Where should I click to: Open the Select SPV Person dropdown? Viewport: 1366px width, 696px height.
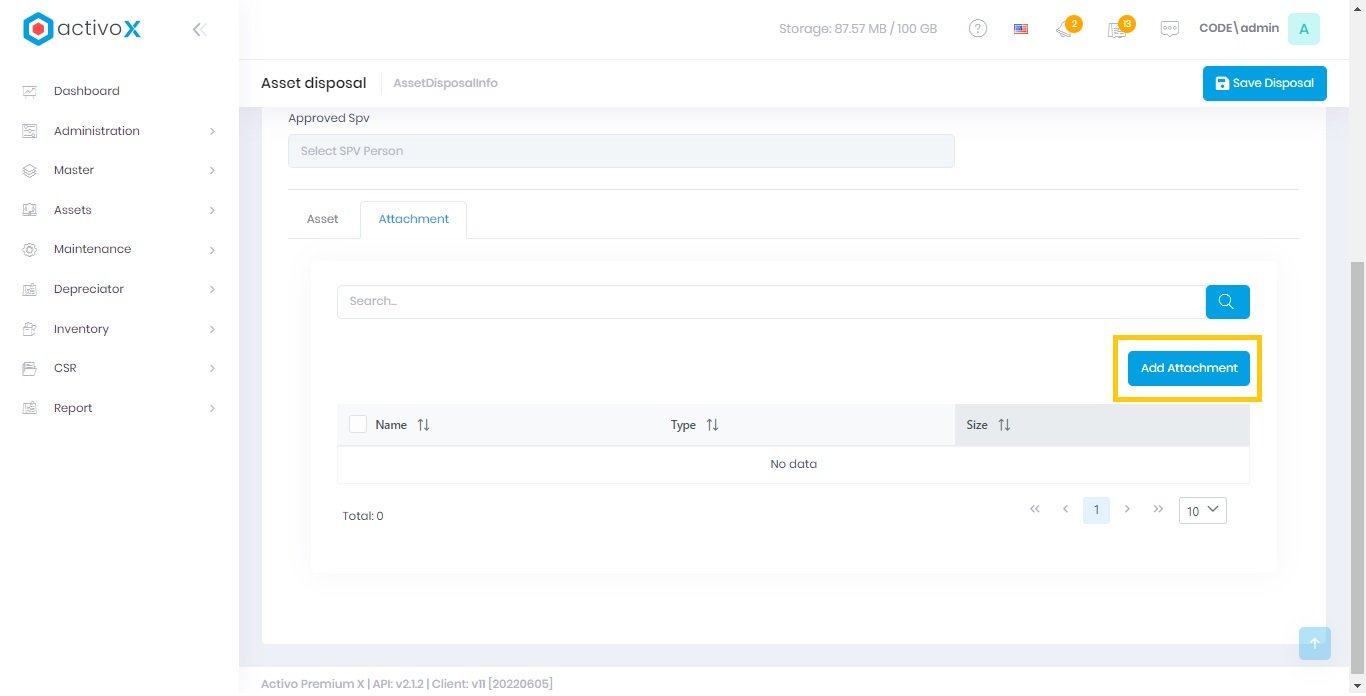620,151
